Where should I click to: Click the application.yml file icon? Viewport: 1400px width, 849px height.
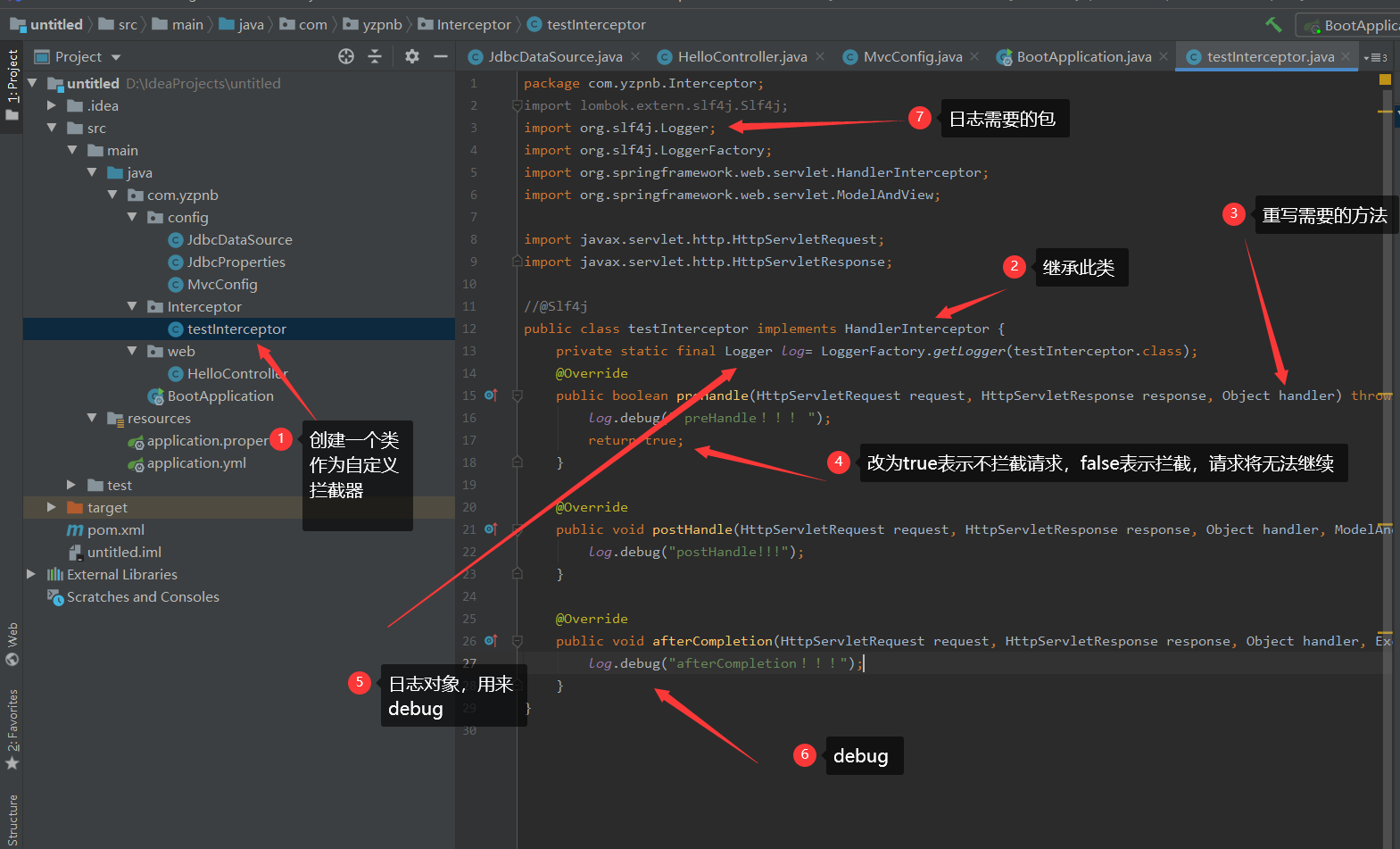136,463
